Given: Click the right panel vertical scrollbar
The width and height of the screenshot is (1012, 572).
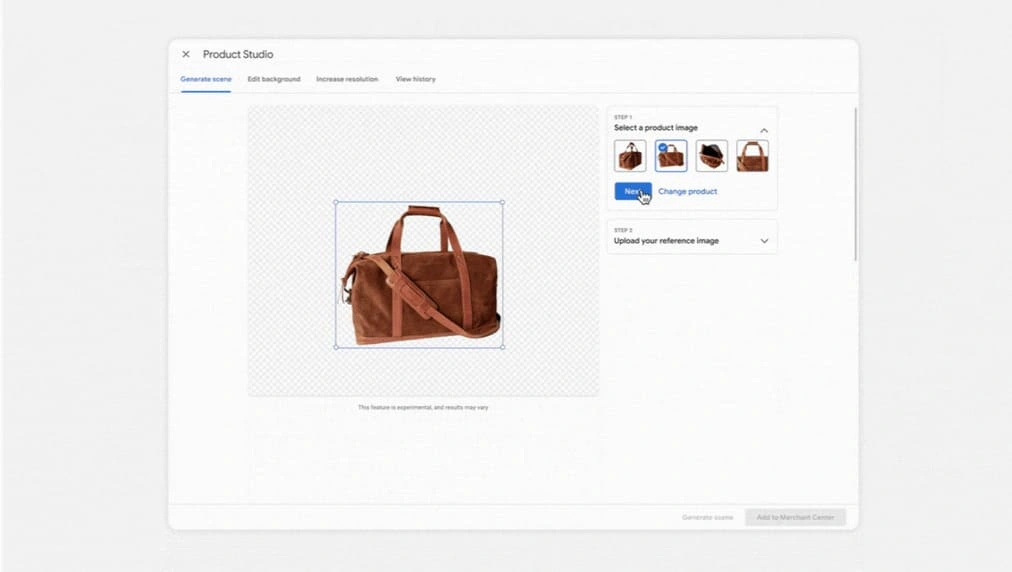Looking at the screenshot, I should pos(856,184).
